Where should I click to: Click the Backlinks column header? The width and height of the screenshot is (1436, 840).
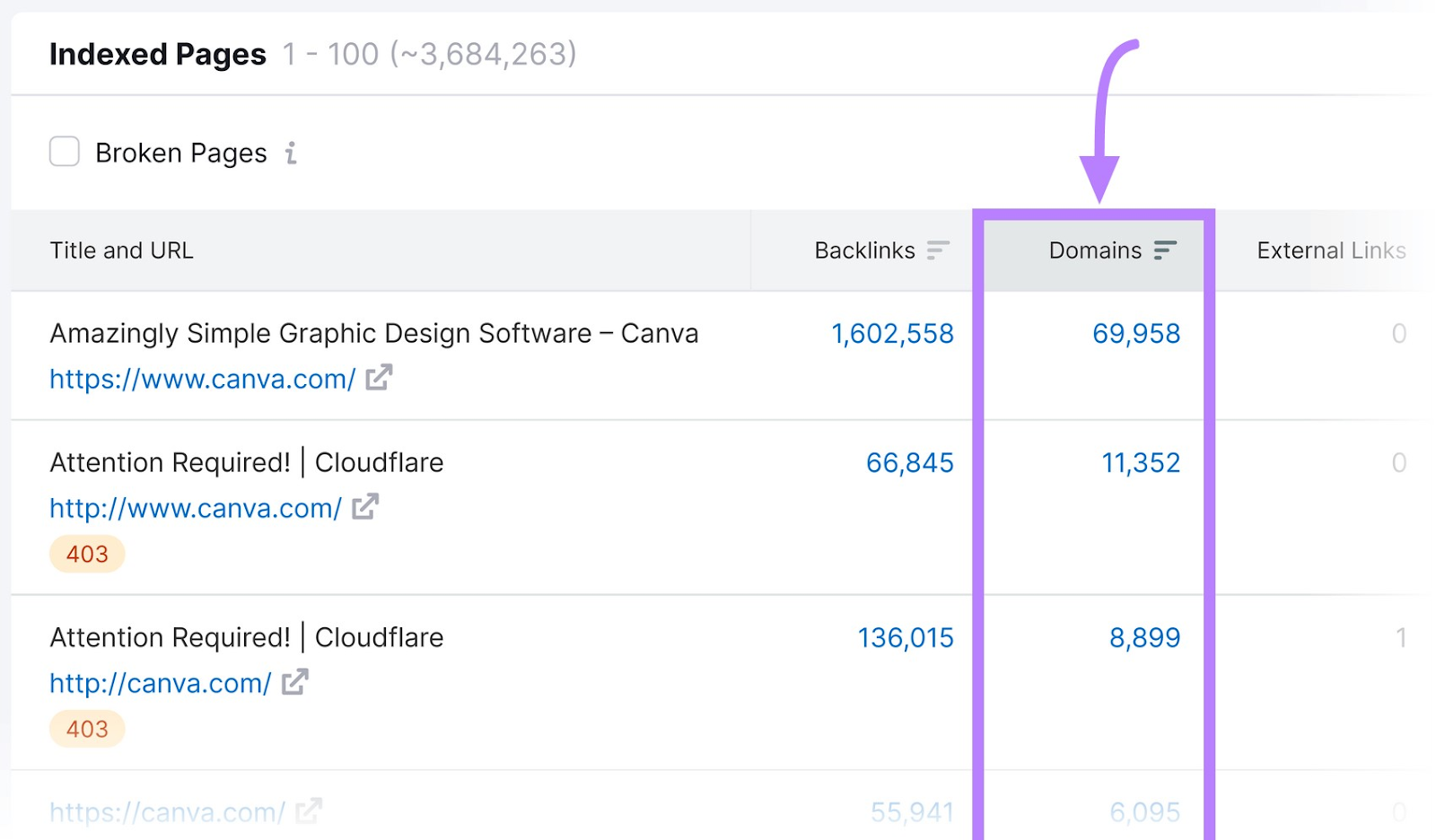click(x=864, y=250)
